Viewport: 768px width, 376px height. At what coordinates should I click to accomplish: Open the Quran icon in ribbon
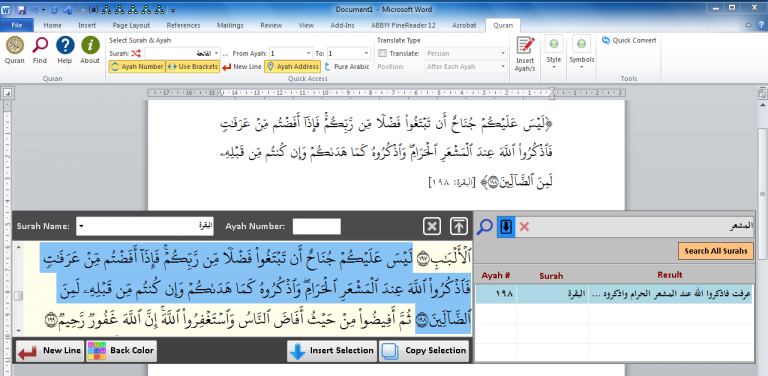point(15,46)
